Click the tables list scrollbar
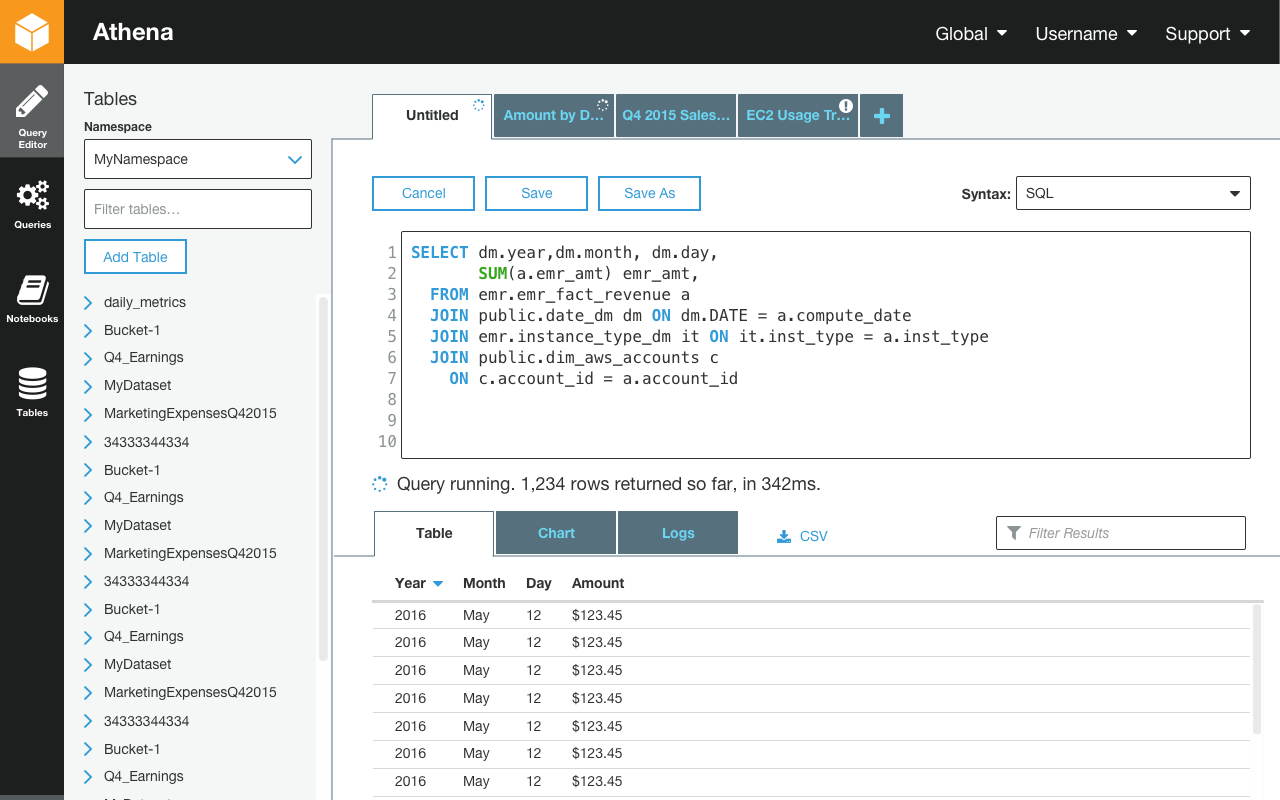The image size is (1280, 800). coord(323,479)
